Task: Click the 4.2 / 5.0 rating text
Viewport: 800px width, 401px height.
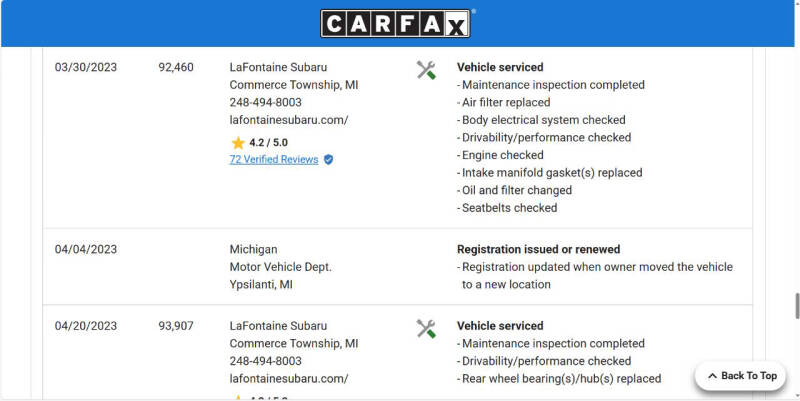Action: point(270,143)
